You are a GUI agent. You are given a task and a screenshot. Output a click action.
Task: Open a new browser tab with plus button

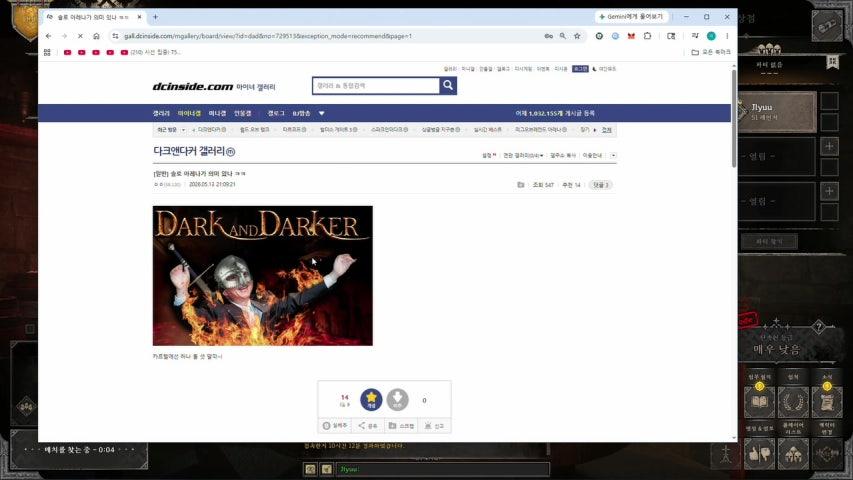[x=155, y=17]
